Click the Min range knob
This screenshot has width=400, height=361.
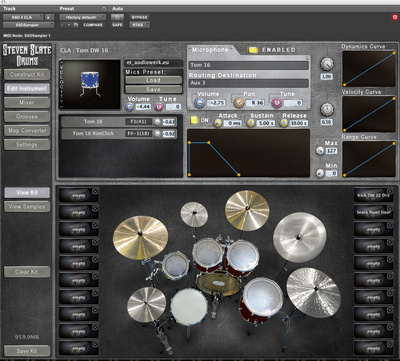[x=320, y=173]
